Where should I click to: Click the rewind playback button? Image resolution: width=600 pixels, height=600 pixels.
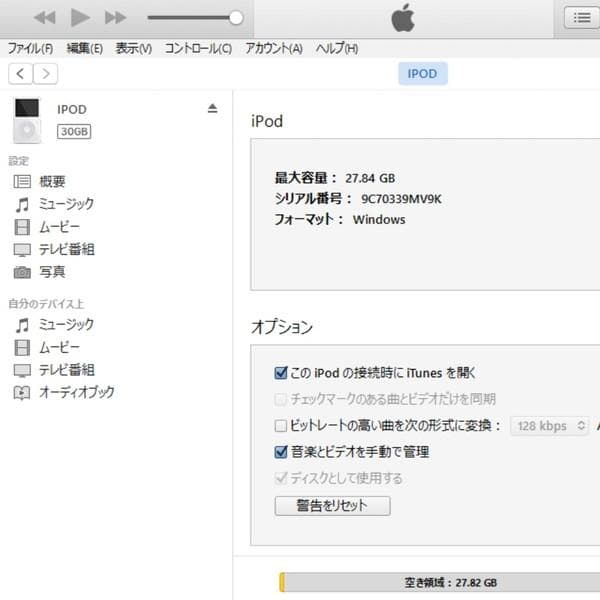pos(45,18)
